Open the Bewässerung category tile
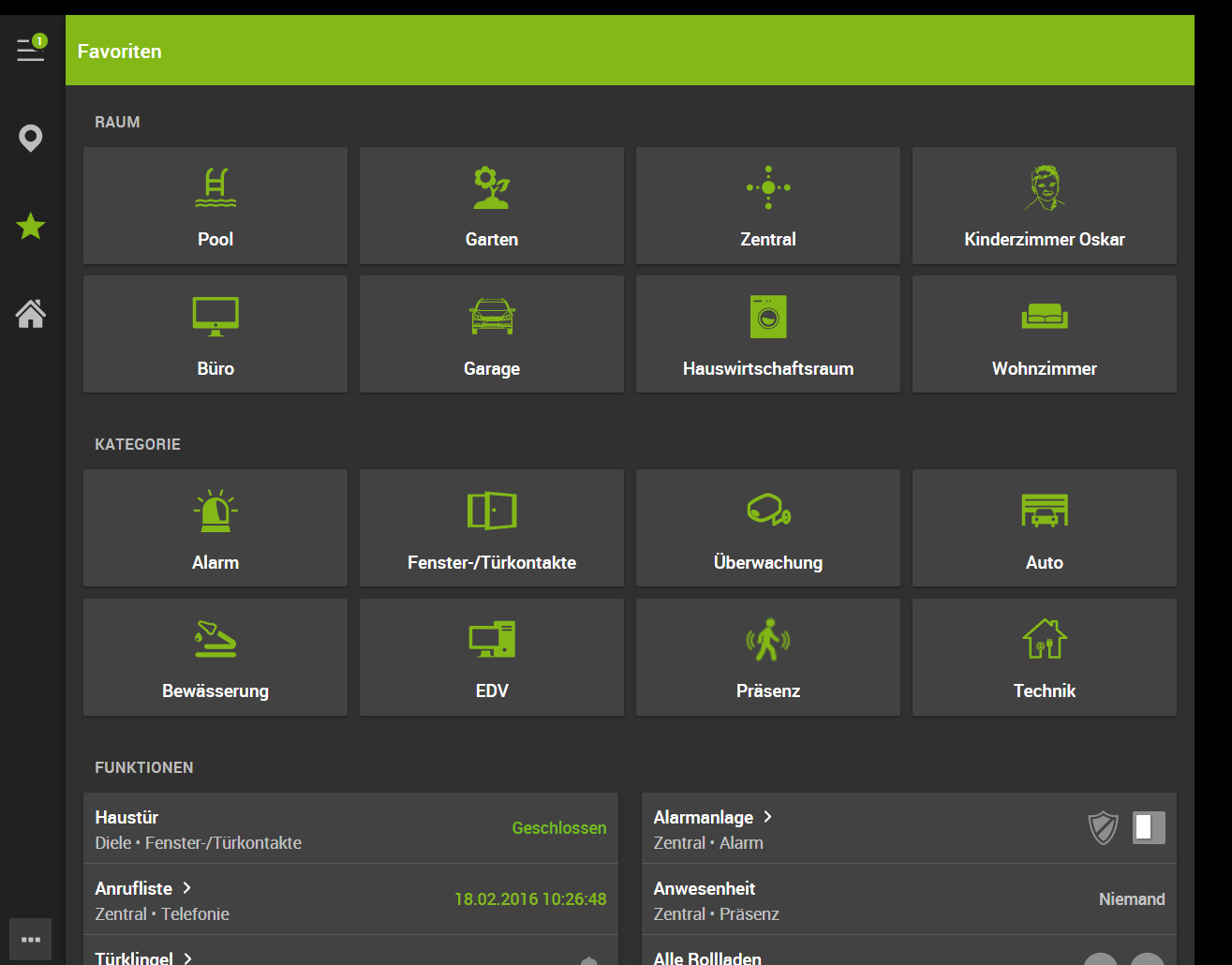 215,658
